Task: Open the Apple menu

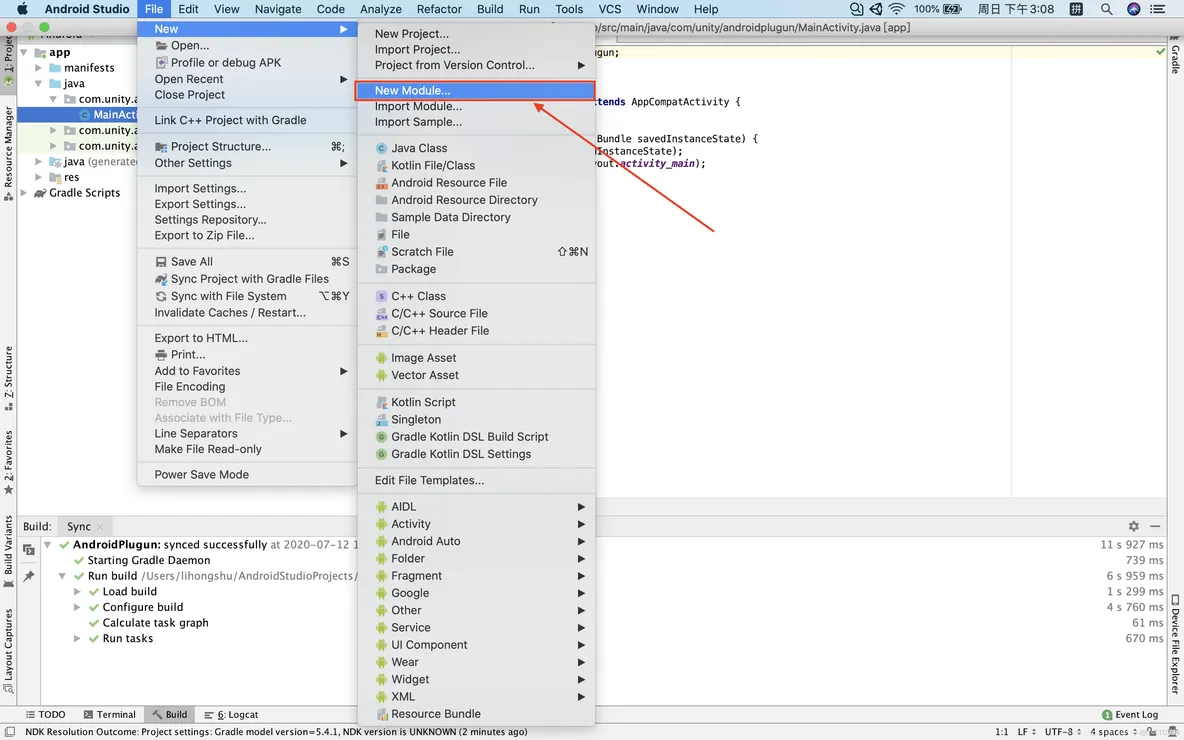Action: coord(22,9)
